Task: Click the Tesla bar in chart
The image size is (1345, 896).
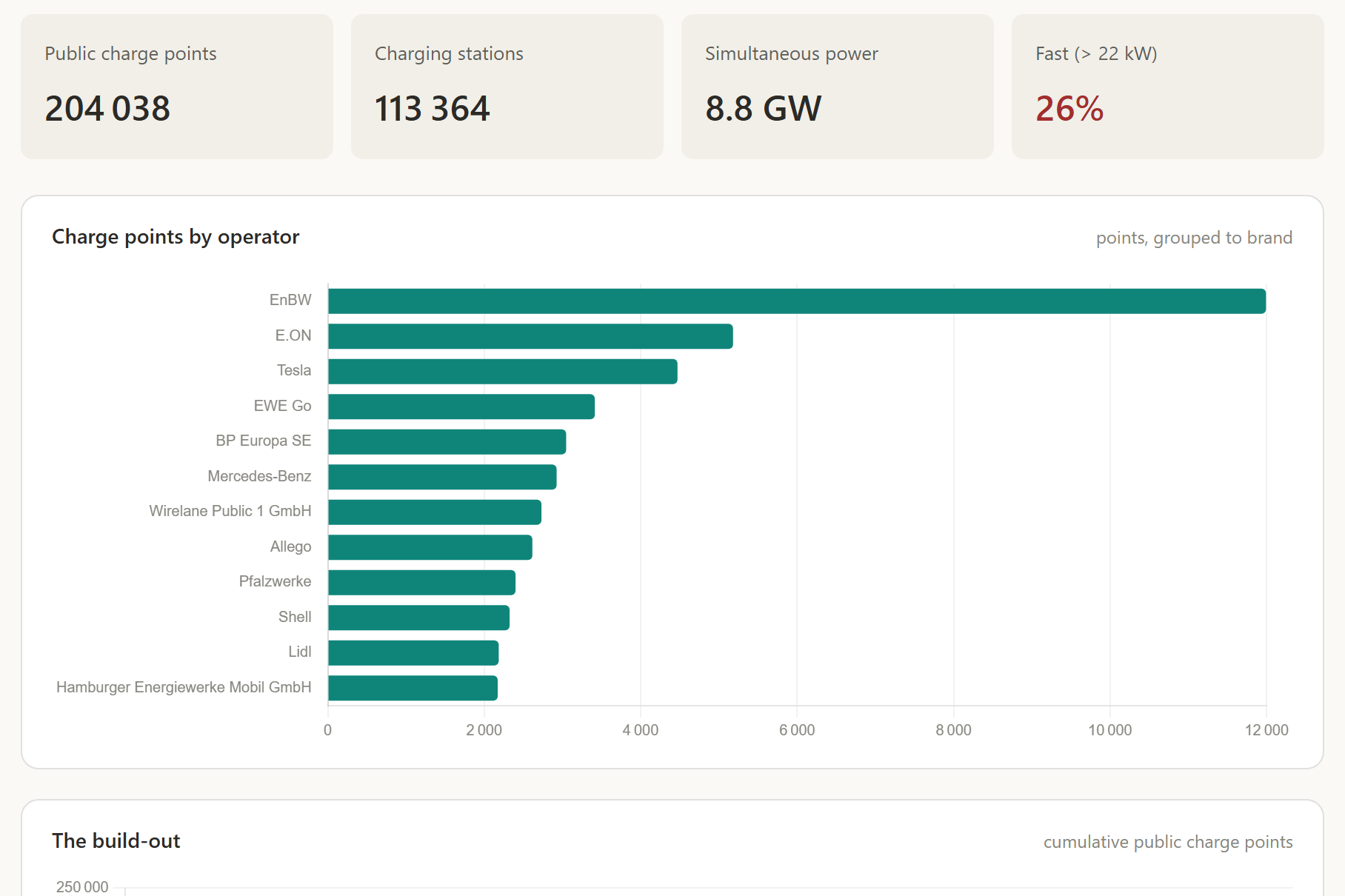Action: tap(503, 372)
